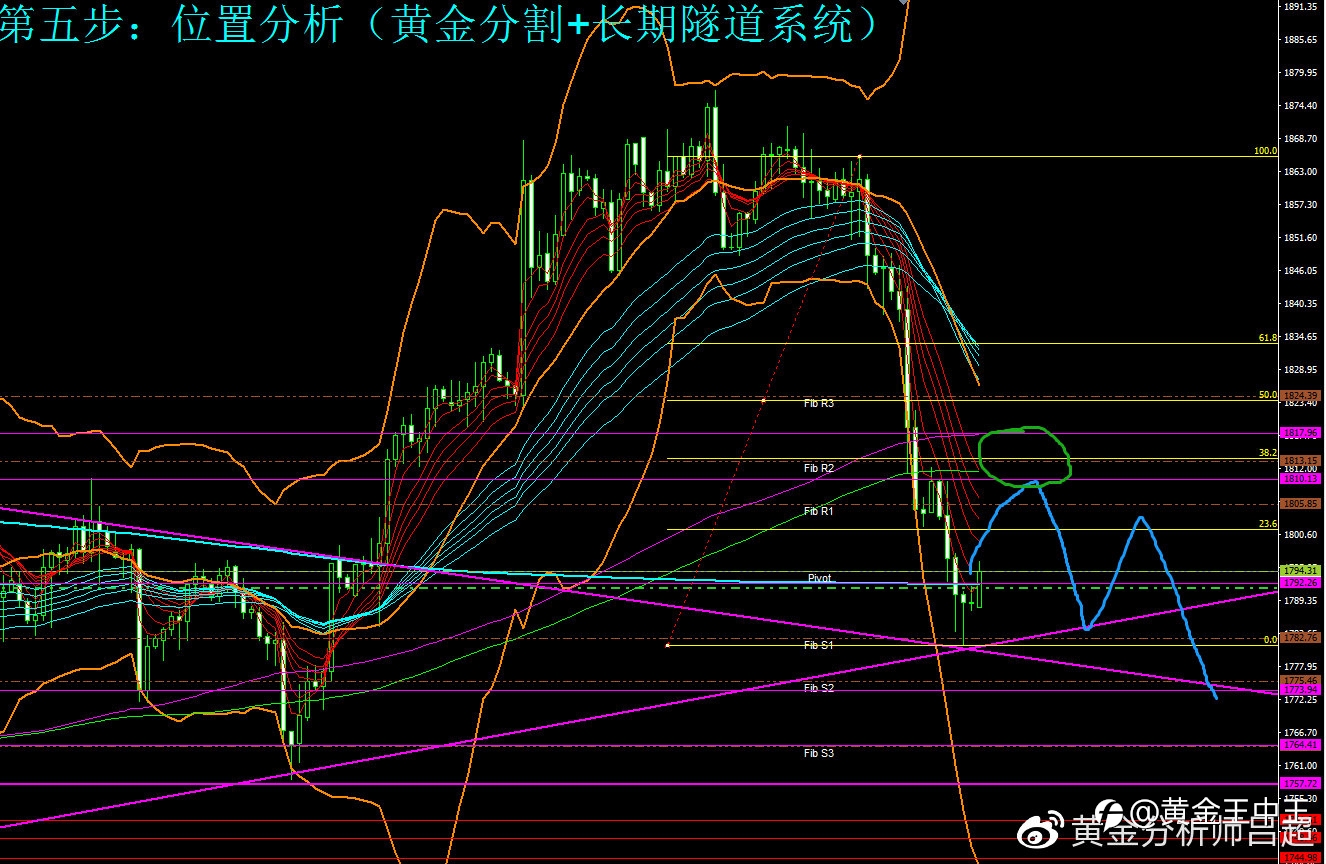
Task: Select the 38.2 Fibonacci retracement label
Action: (1268, 453)
